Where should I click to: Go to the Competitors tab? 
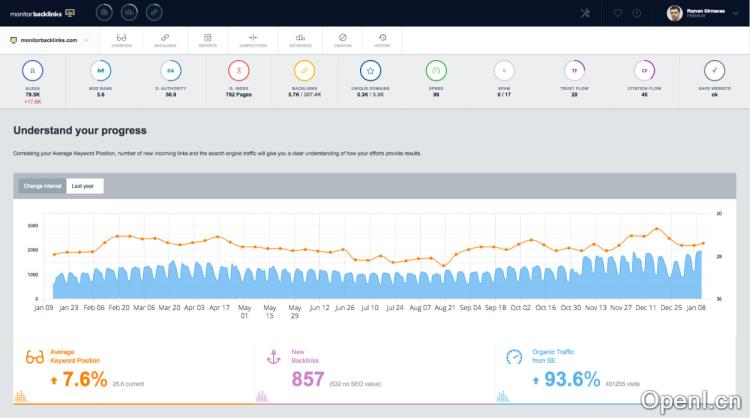click(x=253, y=40)
